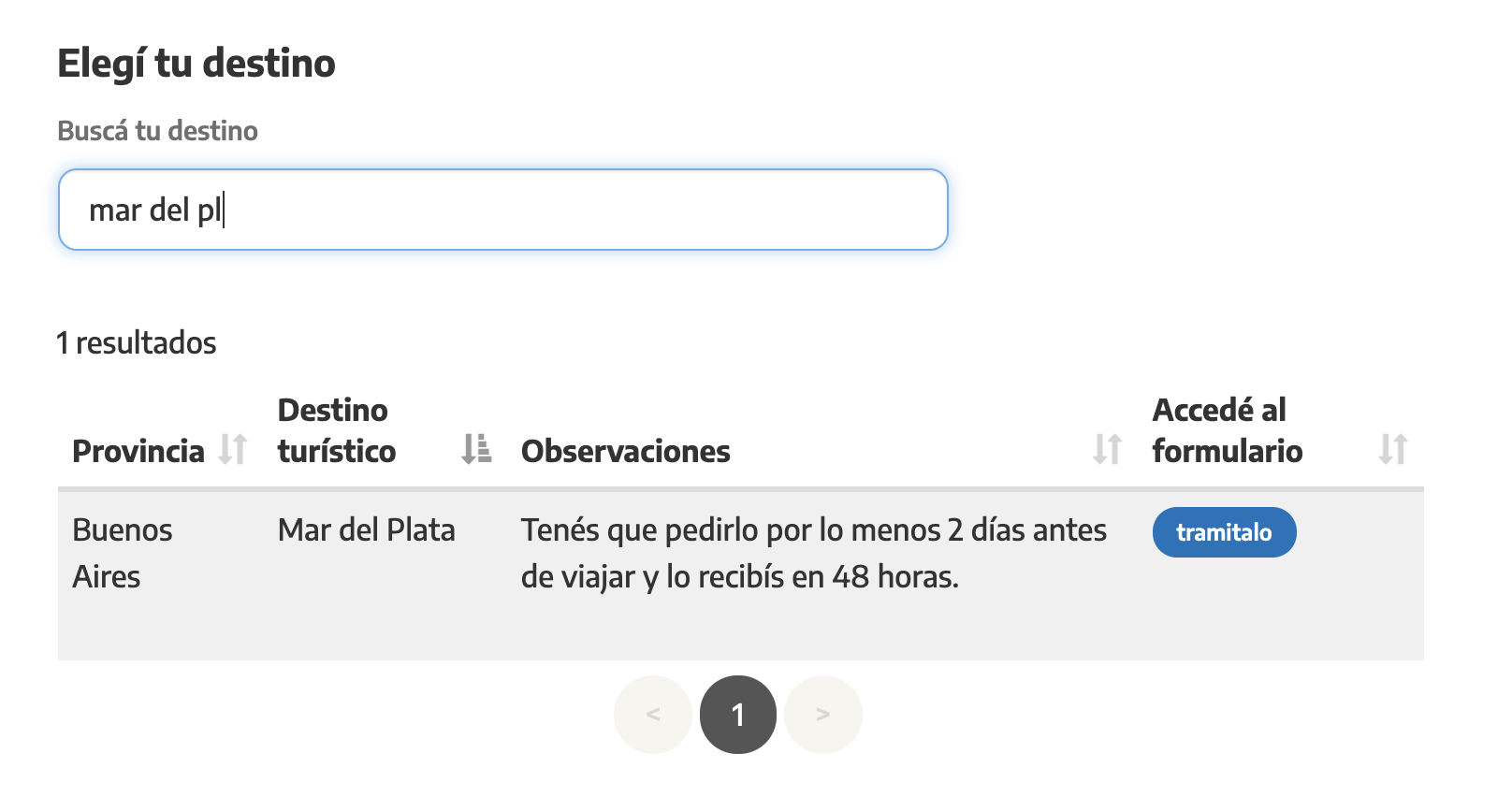Click the Provincia column header label
The image size is (1512, 797).
point(138,451)
